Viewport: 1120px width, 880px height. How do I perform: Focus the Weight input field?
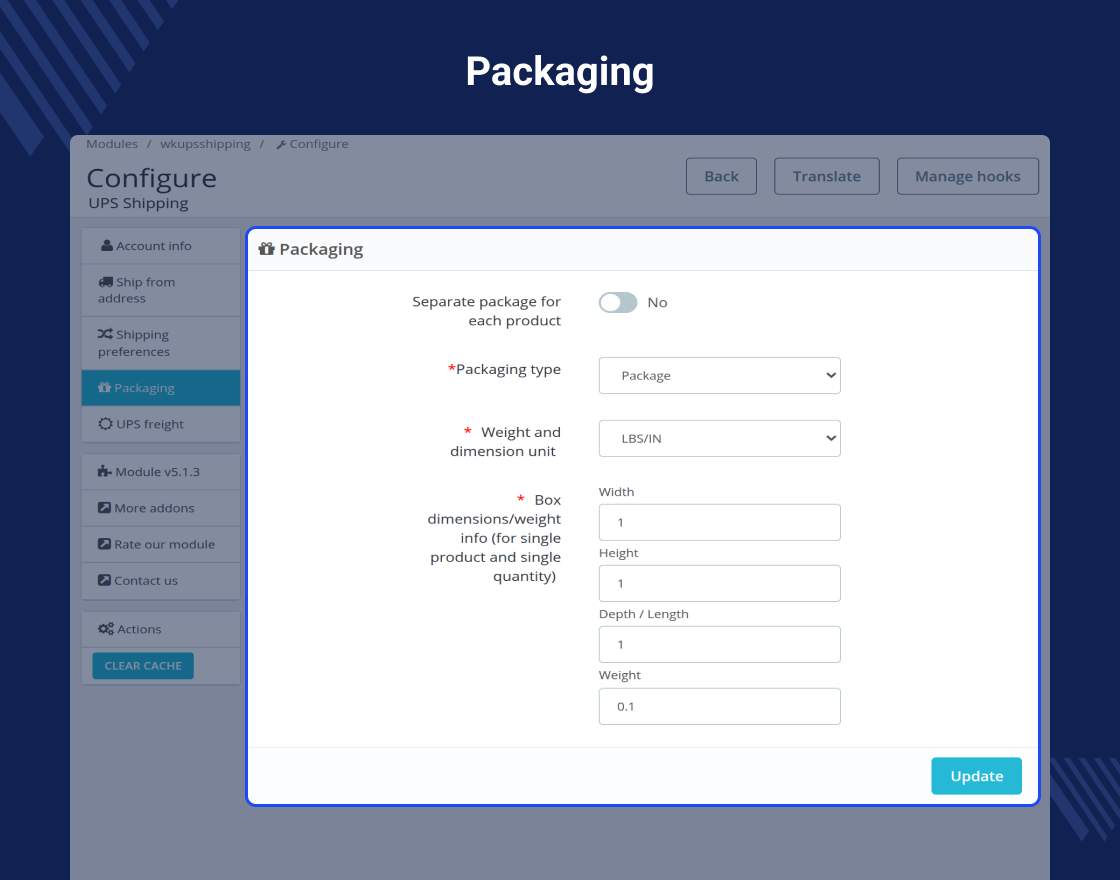click(720, 706)
